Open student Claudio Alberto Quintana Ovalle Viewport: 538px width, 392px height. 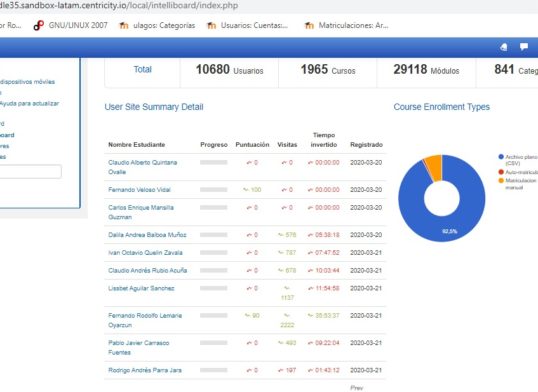coord(142,167)
